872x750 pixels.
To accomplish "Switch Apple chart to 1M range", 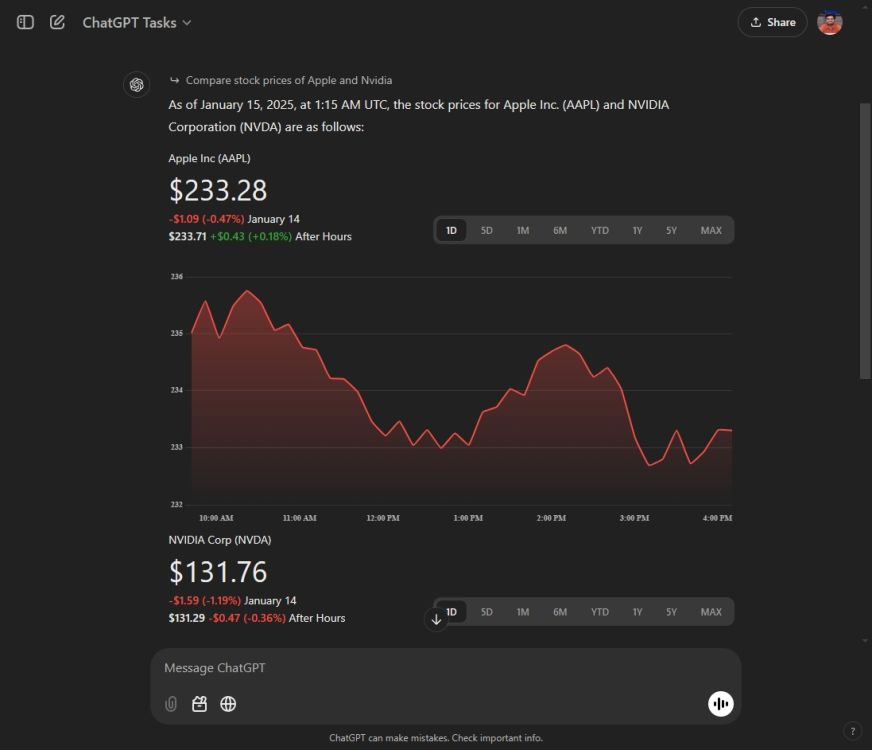I will 523,231.
